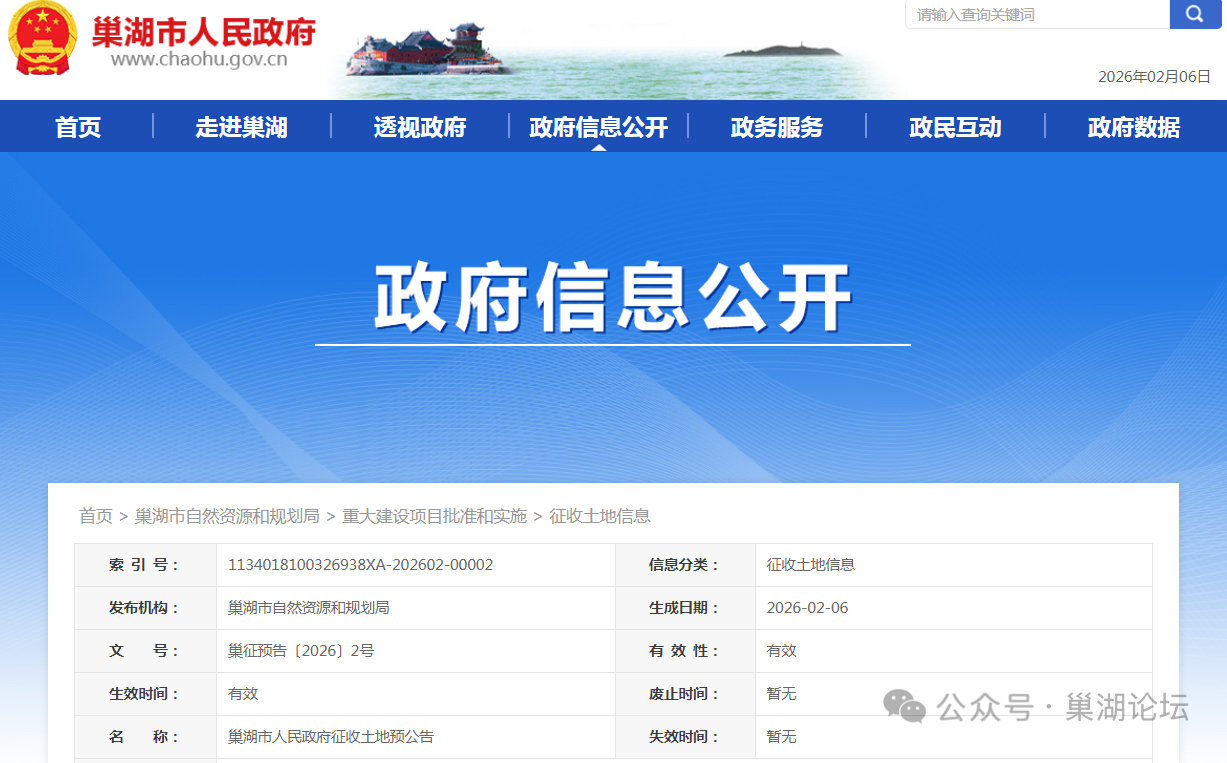The height and width of the screenshot is (763, 1227).
Task: Click the search magnifier icon
Action: 1196,14
